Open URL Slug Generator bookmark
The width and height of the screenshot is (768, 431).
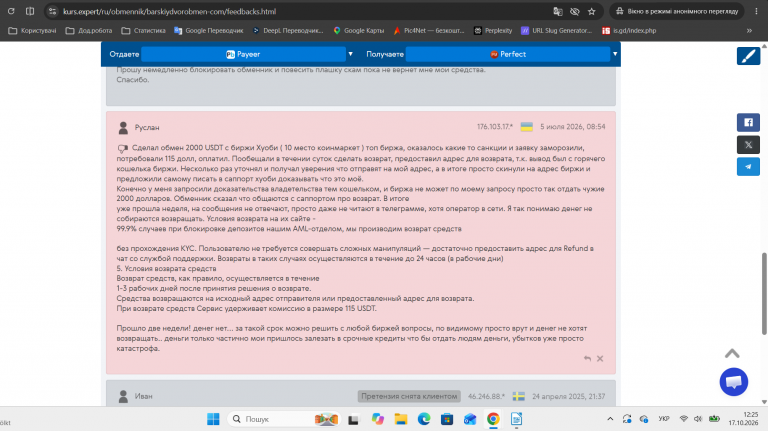pyautogui.click(x=556, y=30)
